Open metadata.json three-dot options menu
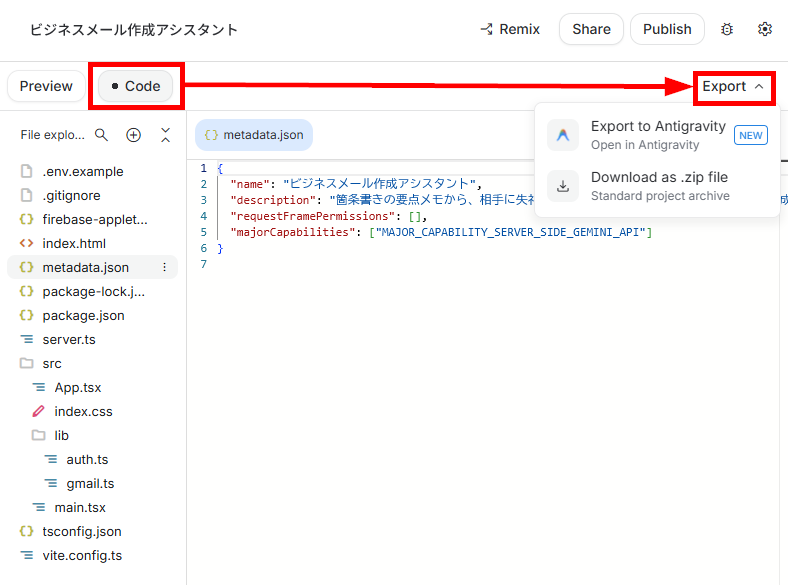The height and width of the screenshot is (585, 788). click(x=164, y=267)
